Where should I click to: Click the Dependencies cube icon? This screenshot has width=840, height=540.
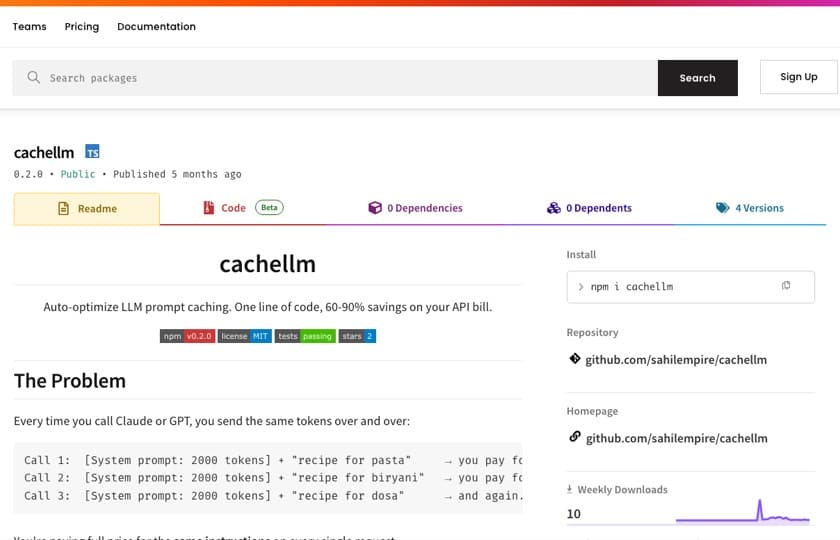pos(375,207)
